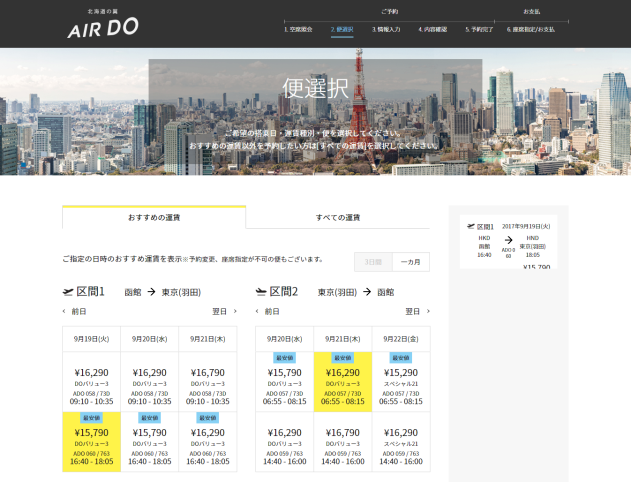Click 前日 chevron for 区間2
This screenshot has width=631, height=482.
click(257, 311)
